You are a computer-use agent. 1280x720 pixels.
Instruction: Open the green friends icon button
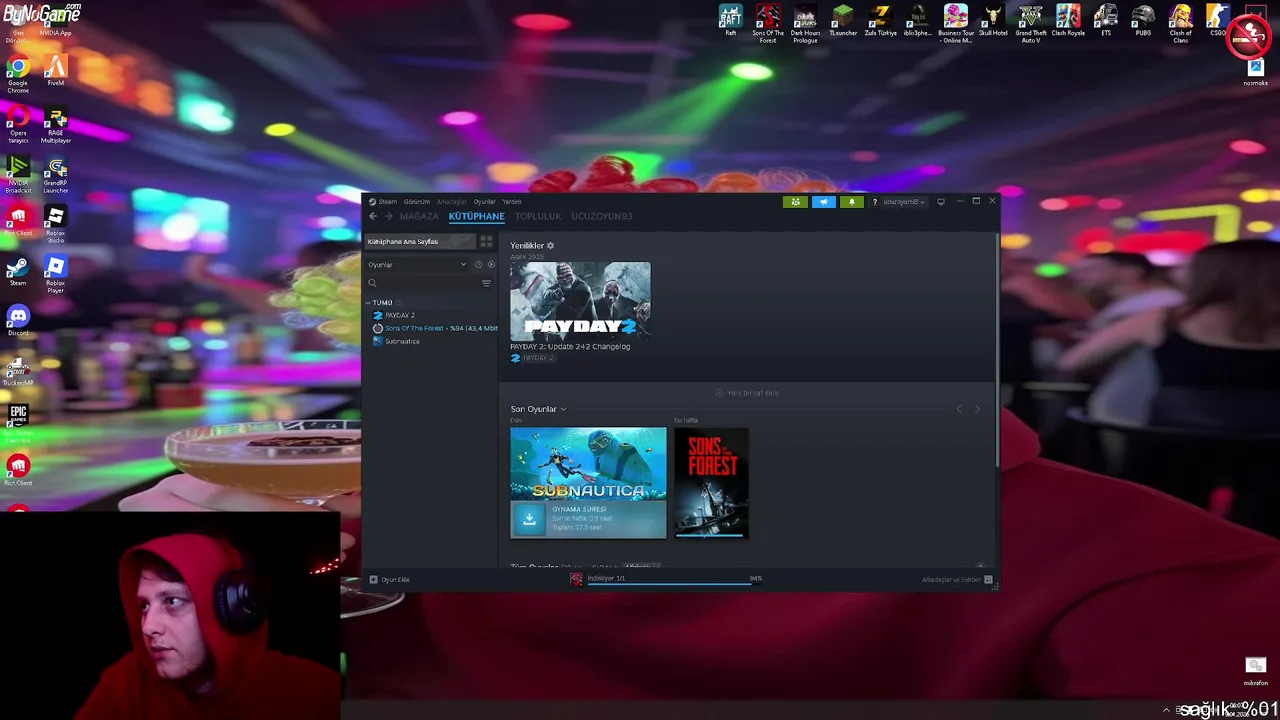point(796,202)
